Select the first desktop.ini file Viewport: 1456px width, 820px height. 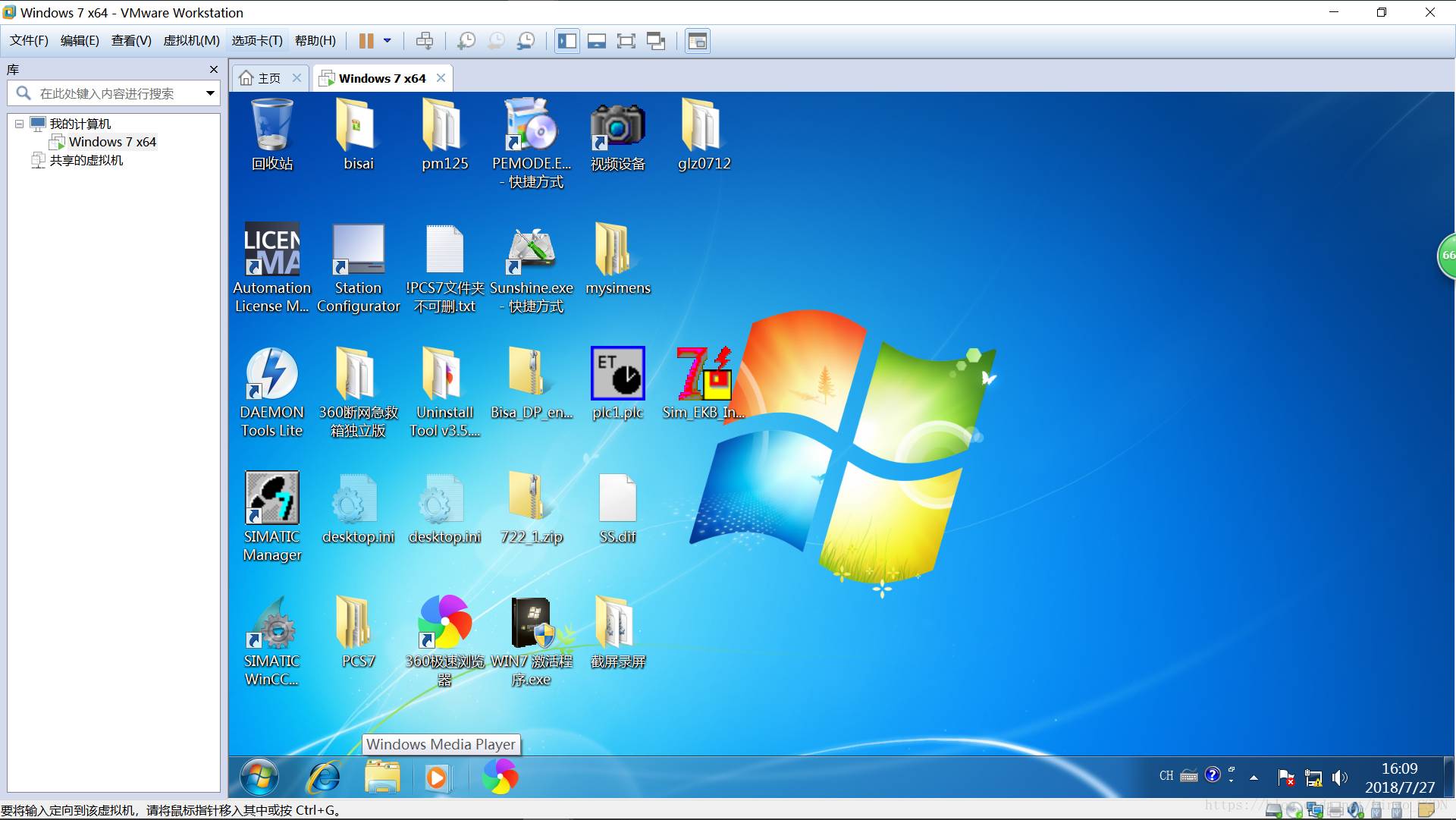(358, 507)
